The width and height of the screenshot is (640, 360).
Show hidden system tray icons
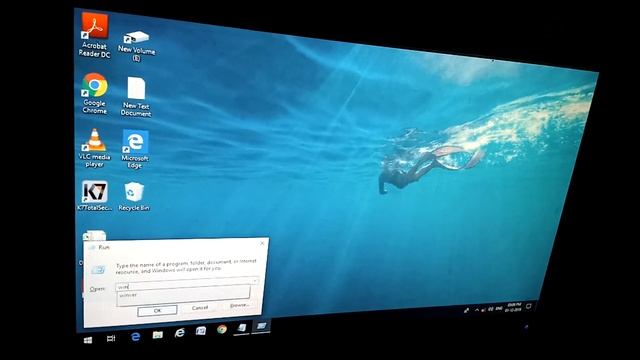point(476,311)
